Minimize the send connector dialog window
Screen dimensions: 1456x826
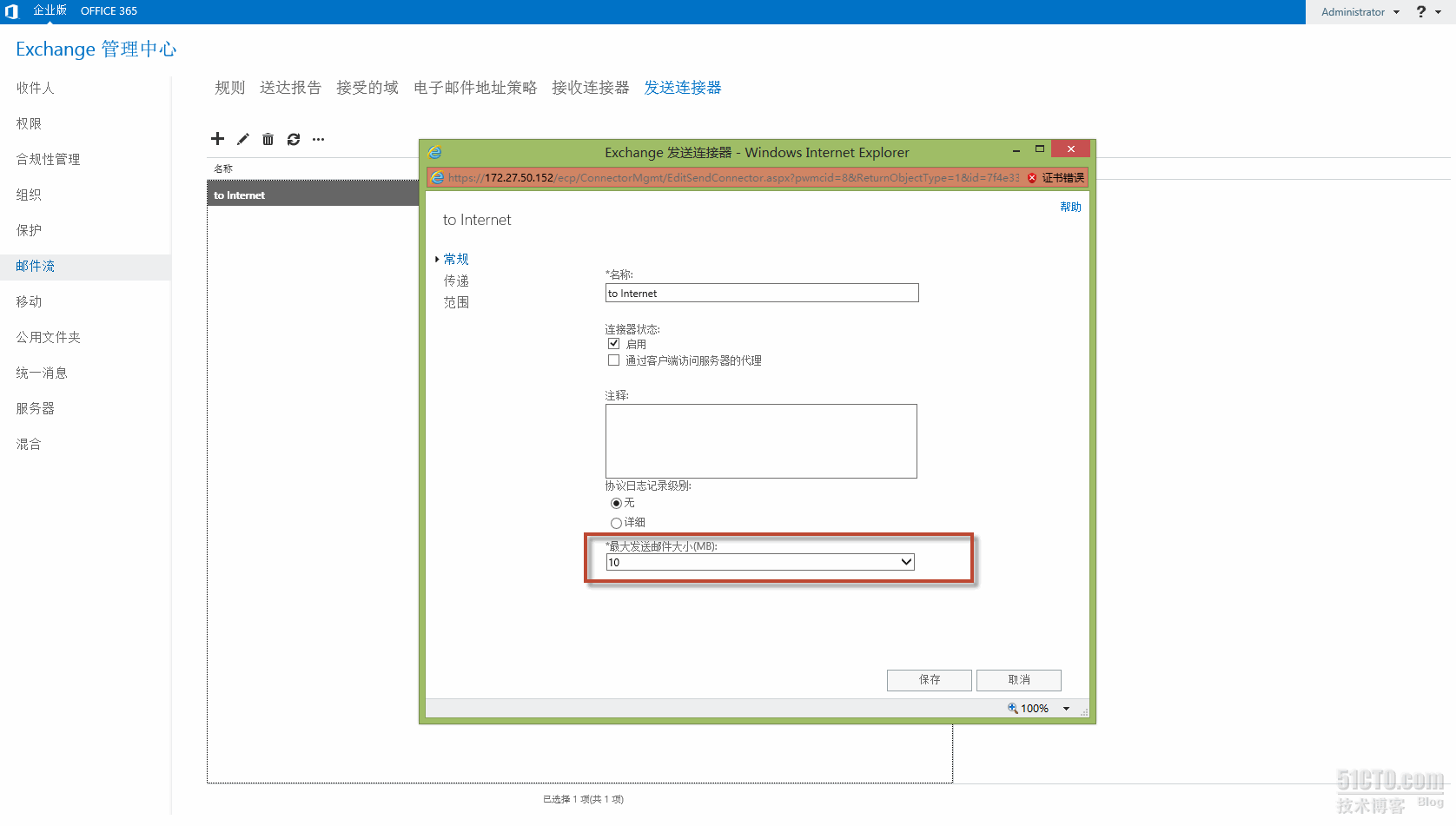coord(1016,149)
